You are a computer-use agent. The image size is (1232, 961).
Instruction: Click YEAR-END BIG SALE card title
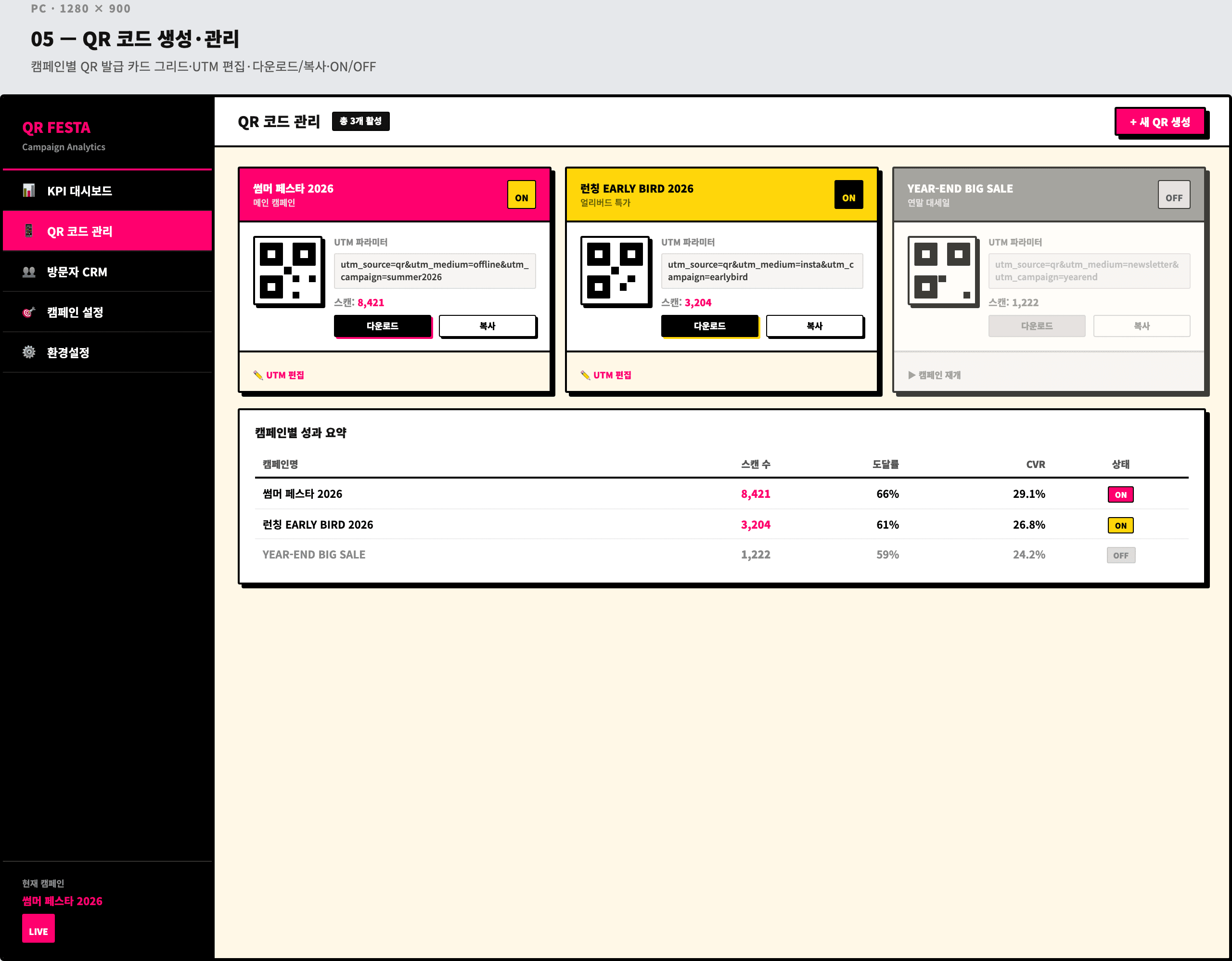click(960, 188)
